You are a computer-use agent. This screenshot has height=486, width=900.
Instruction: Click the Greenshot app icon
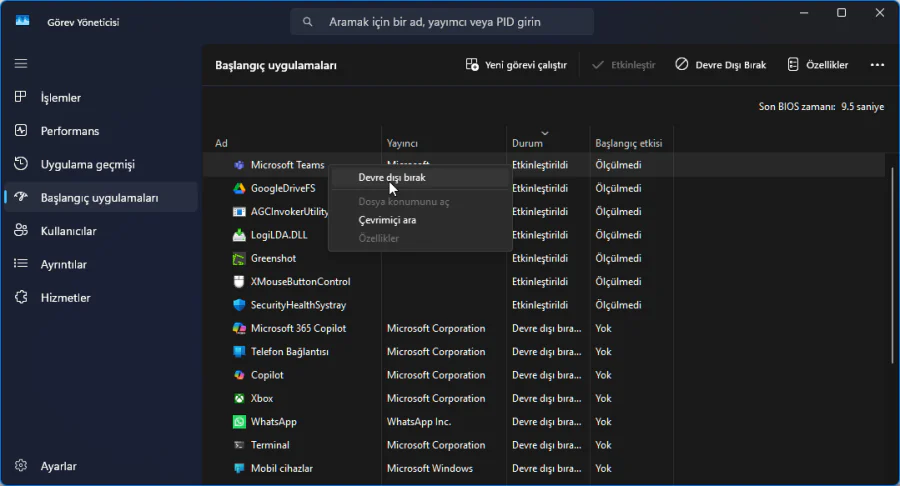239,259
